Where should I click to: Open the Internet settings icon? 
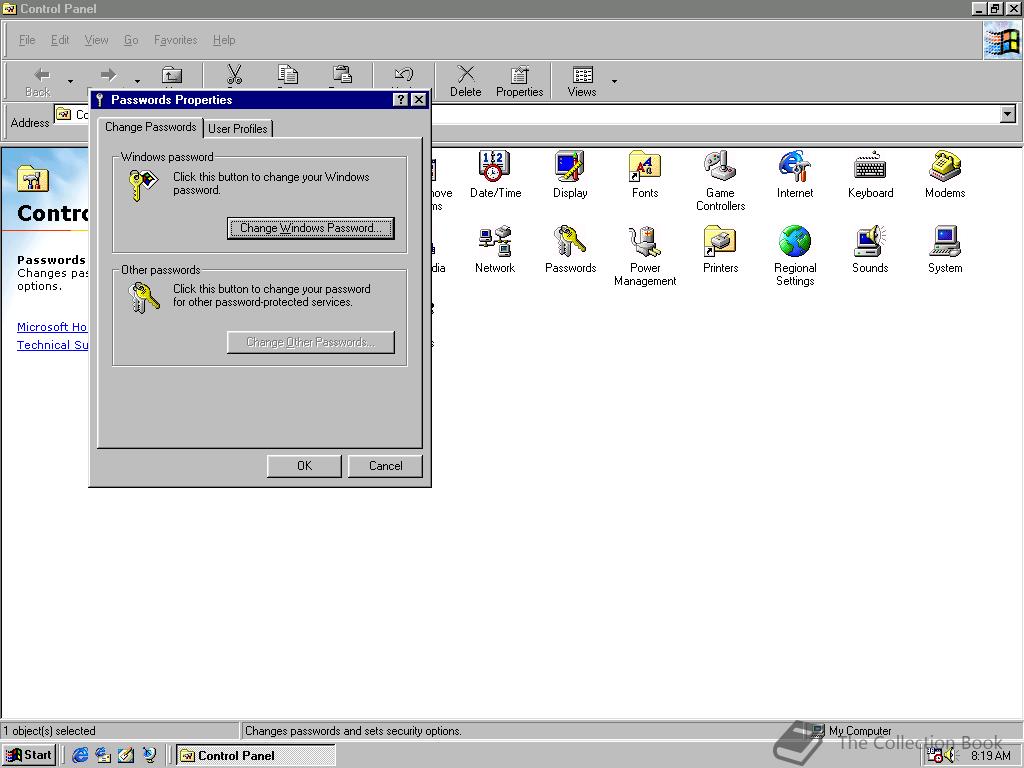[x=795, y=174]
